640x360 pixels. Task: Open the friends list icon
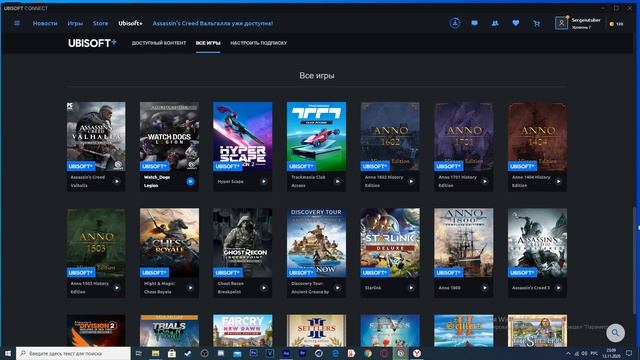tap(495, 23)
